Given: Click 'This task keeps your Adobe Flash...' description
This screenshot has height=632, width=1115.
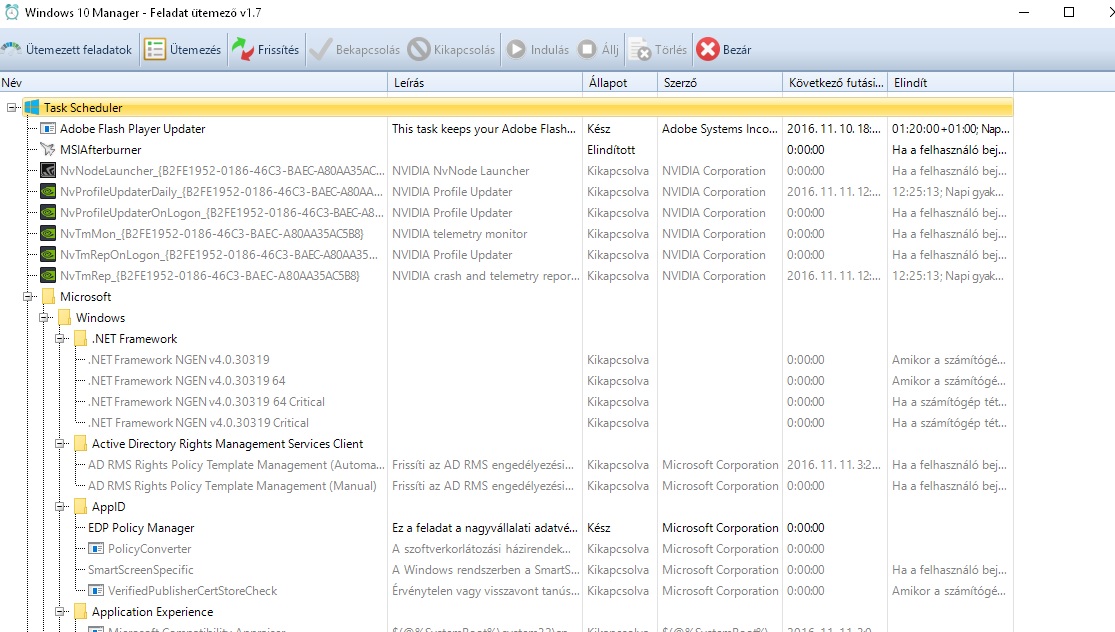Looking at the screenshot, I should tap(484, 129).
